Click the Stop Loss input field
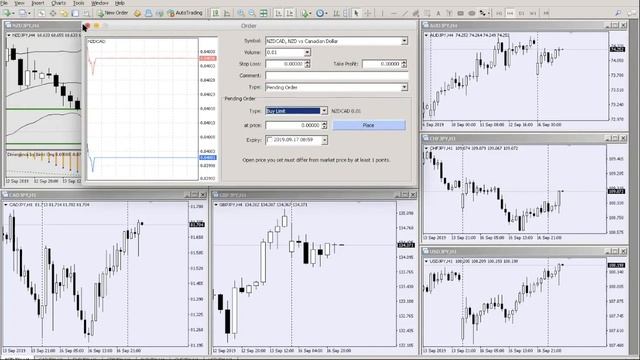Screen dimensions: 640x360 pyautogui.click(x=285, y=64)
